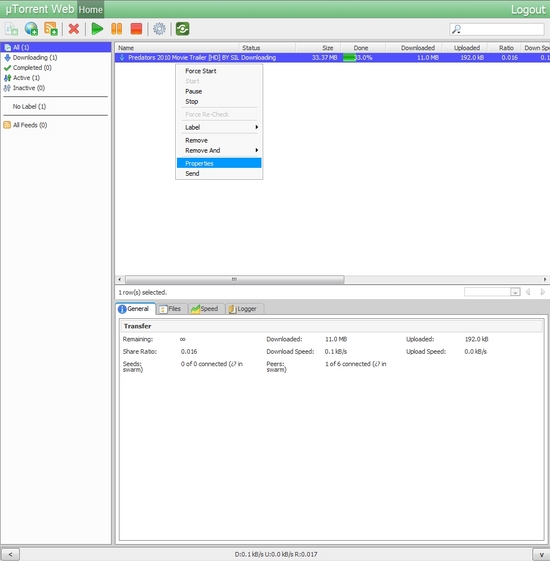This screenshot has width=550, height=561.
Task: Click the search magnifier icon
Action: coord(456,29)
